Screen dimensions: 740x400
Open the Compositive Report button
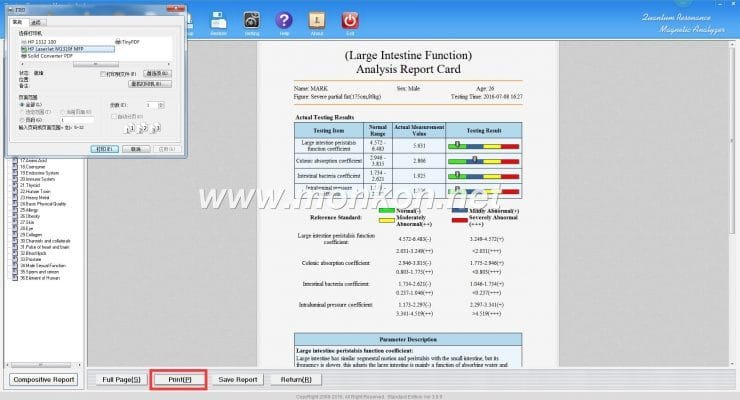[43, 379]
